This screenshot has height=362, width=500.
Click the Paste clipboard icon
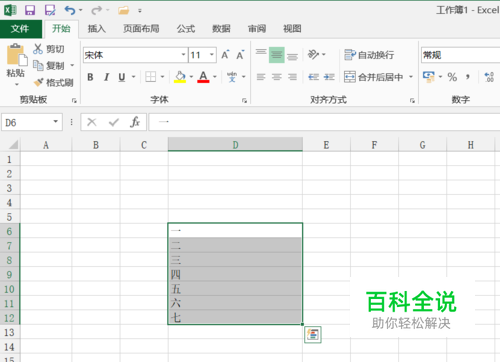tap(17, 55)
